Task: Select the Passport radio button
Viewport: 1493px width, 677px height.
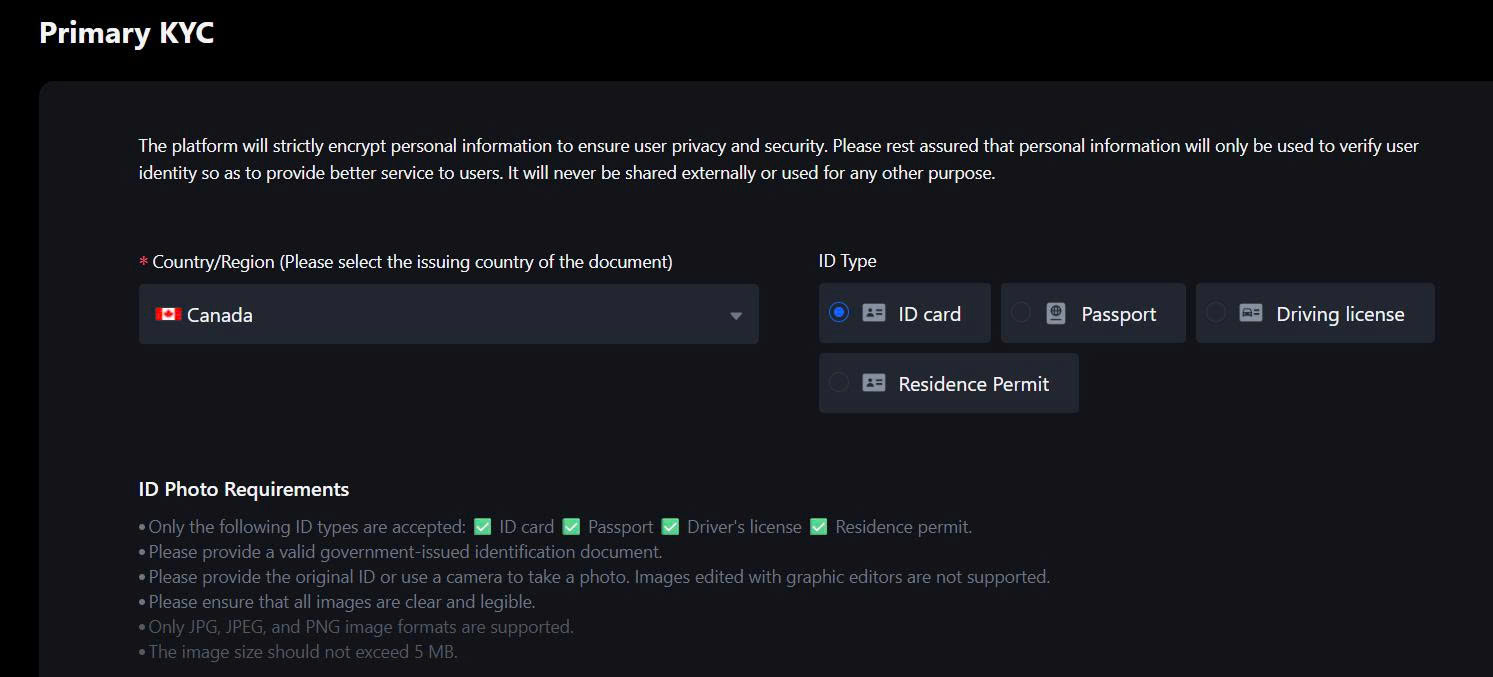Action: (x=1020, y=312)
